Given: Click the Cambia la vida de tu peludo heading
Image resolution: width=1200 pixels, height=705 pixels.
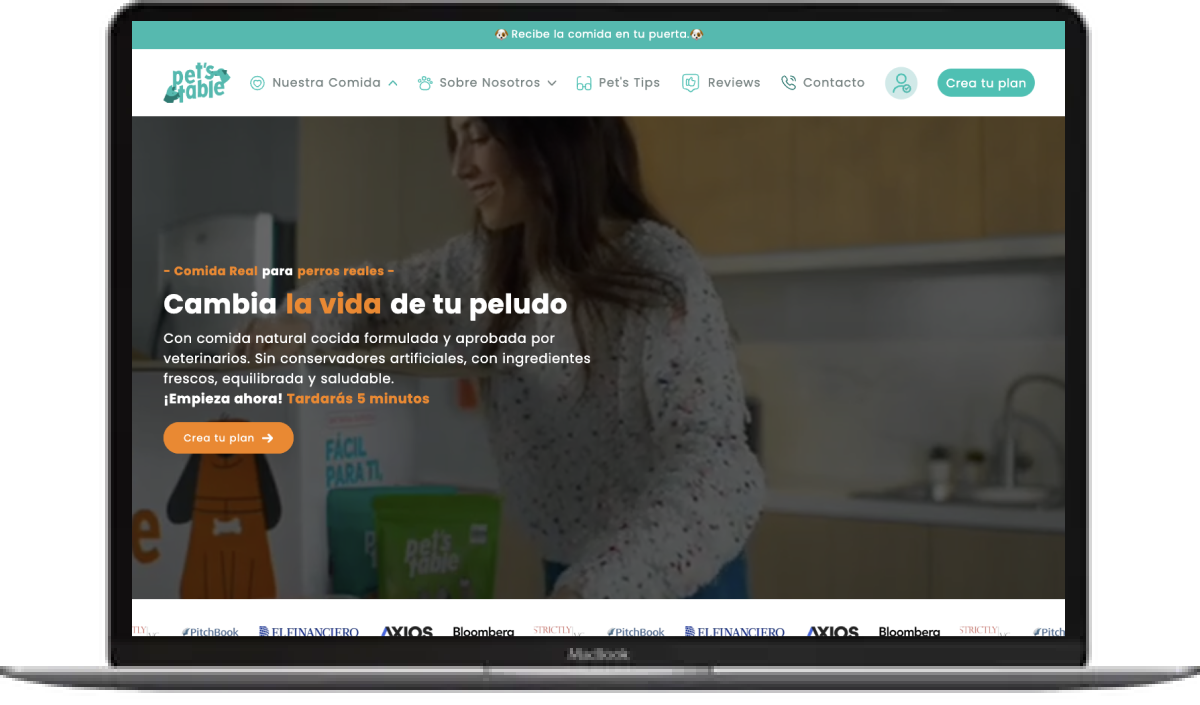Looking at the screenshot, I should (x=365, y=304).
